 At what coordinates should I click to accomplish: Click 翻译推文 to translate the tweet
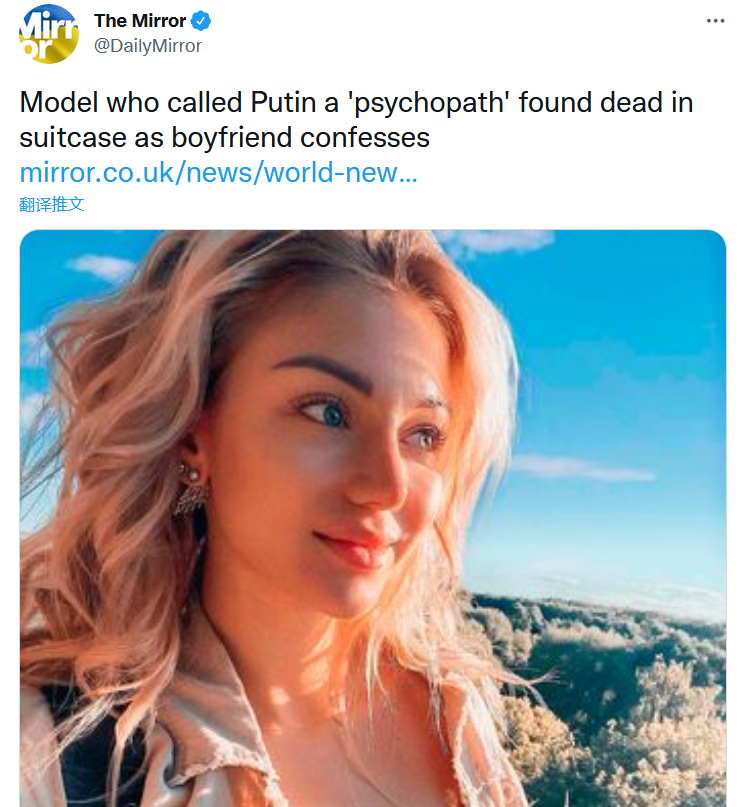point(52,204)
